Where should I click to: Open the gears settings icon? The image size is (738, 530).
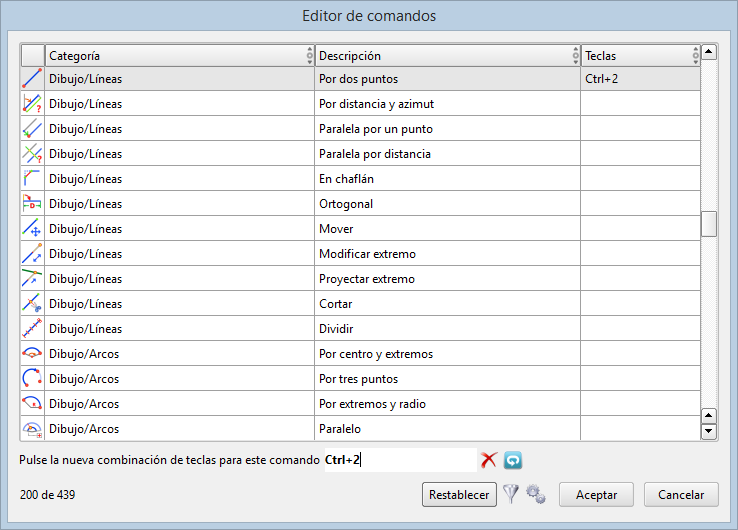pyautogui.click(x=536, y=494)
